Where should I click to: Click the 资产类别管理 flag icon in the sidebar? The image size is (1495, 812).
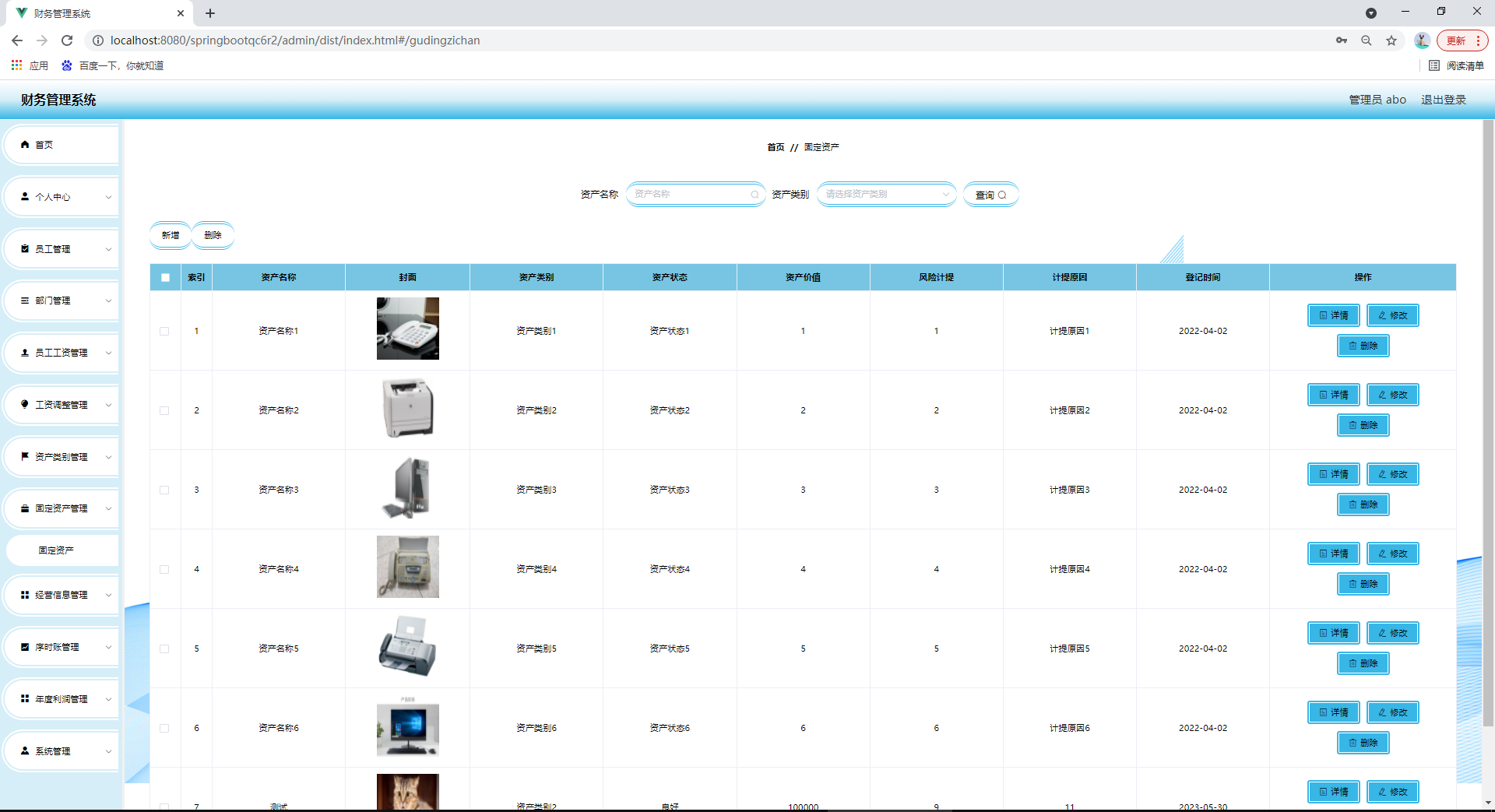(25, 457)
